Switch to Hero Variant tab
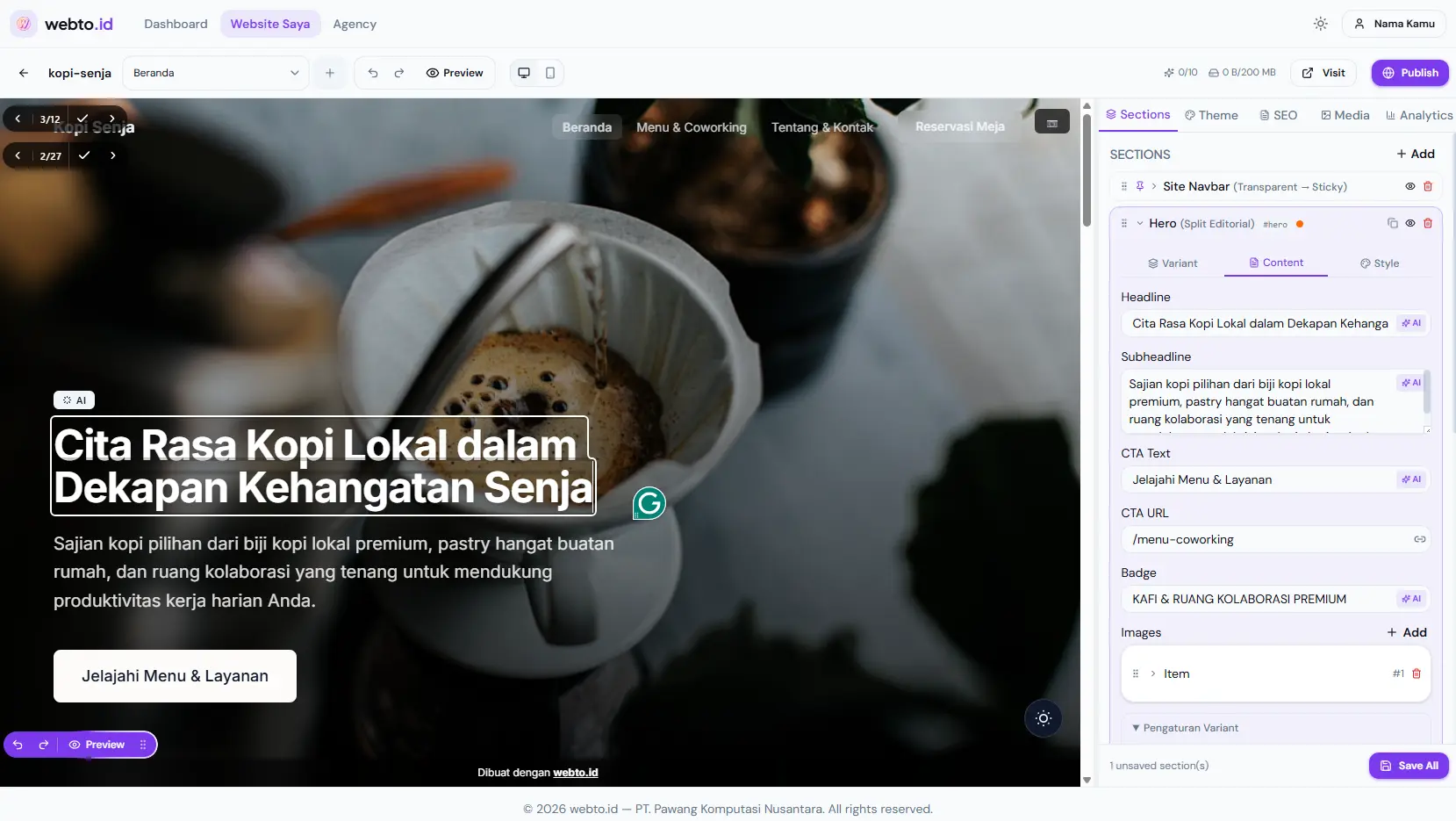 1173,263
